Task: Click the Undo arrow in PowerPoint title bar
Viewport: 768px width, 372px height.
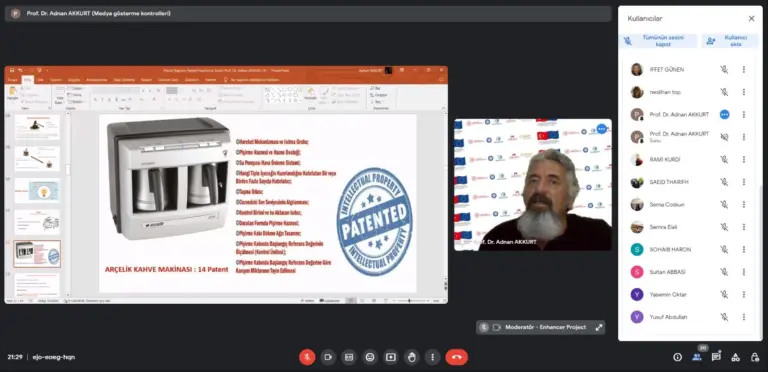Action: tap(20, 70)
